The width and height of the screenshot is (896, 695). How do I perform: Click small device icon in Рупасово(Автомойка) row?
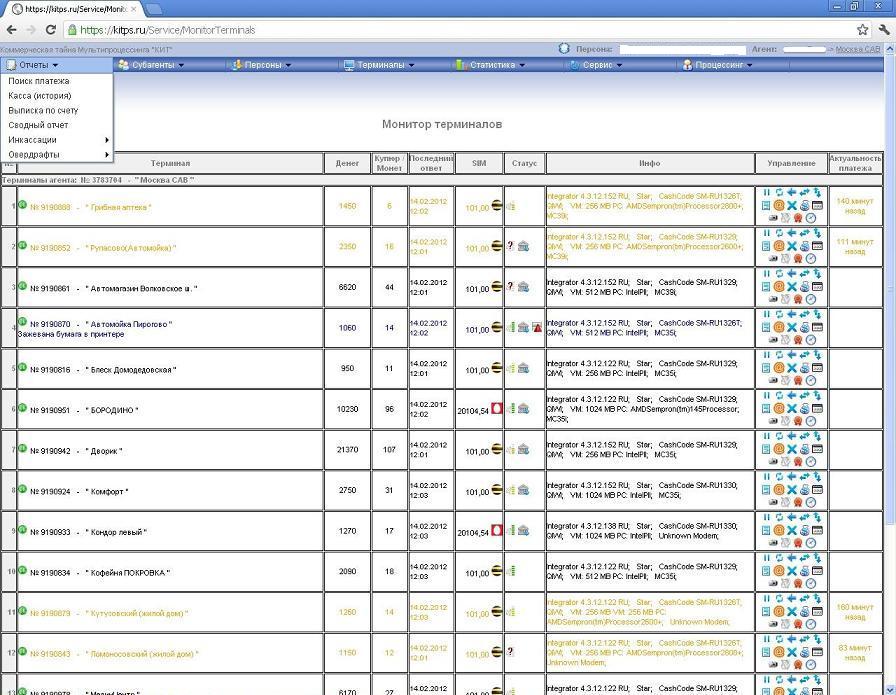tap(773, 259)
